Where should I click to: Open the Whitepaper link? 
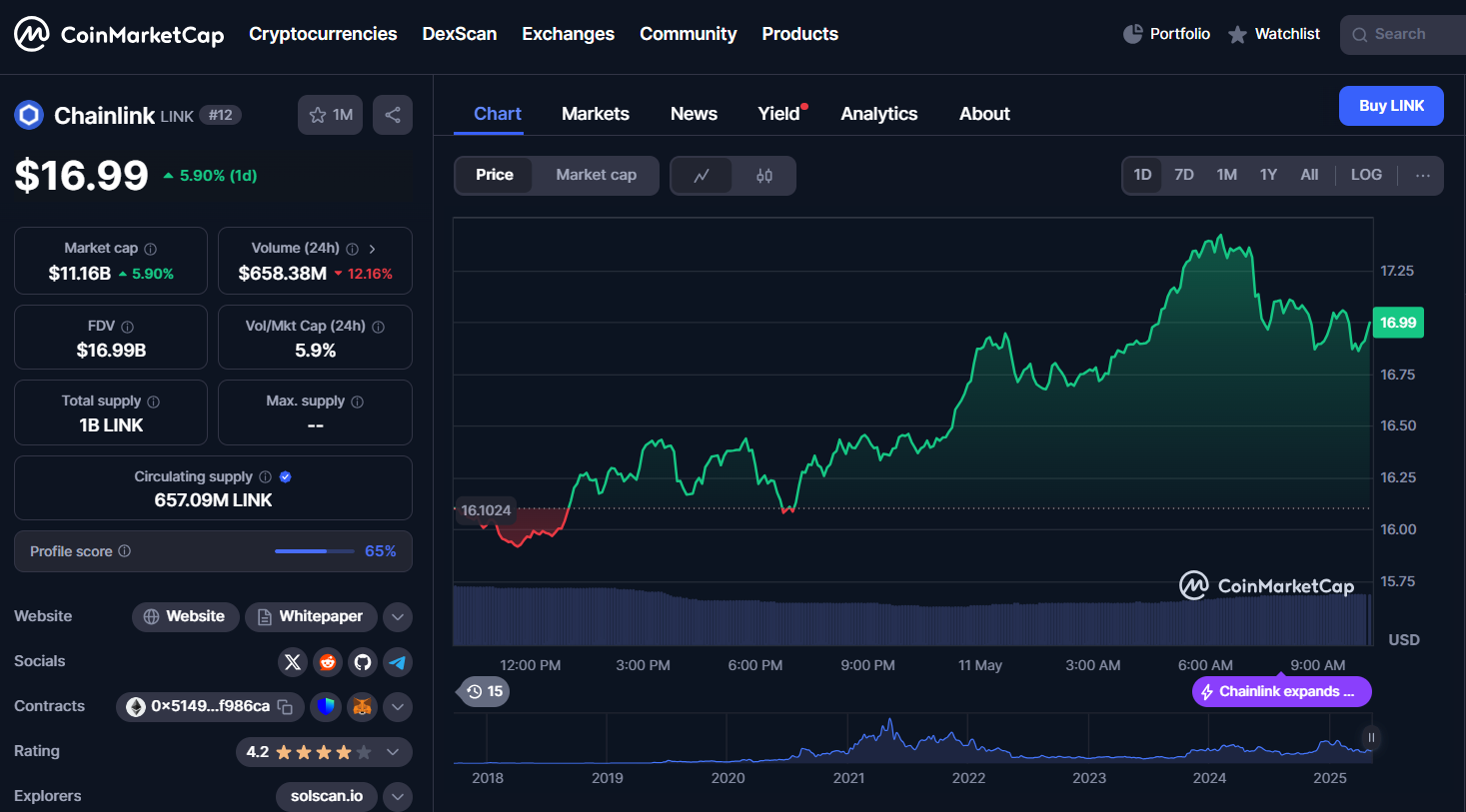pos(311,616)
